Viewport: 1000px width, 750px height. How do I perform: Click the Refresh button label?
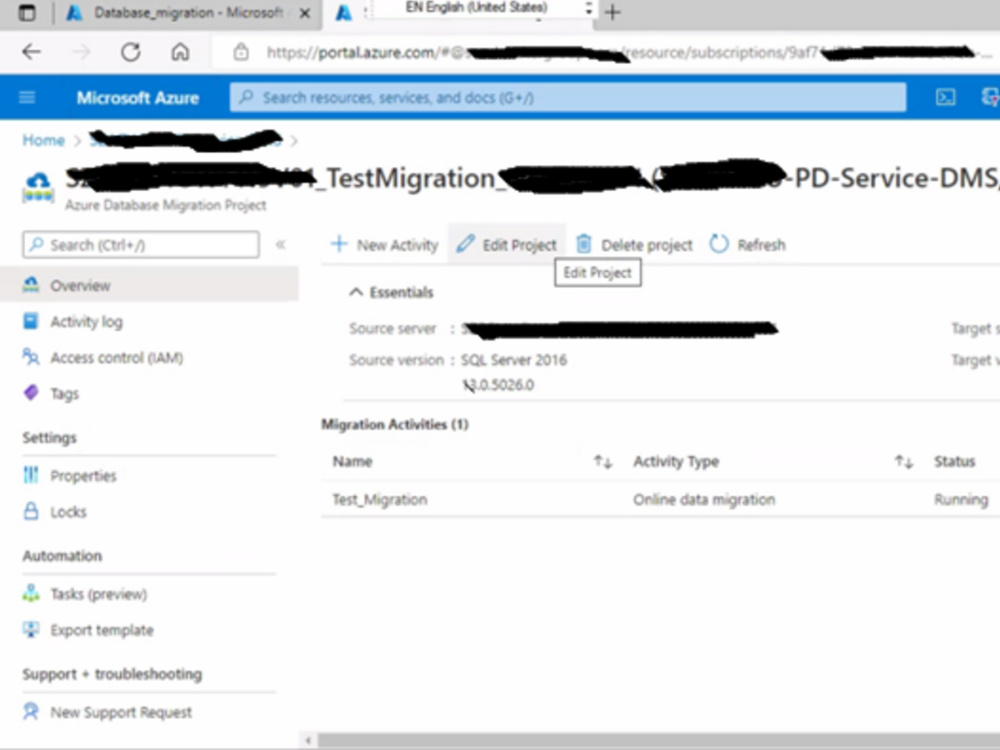[761, 245]
